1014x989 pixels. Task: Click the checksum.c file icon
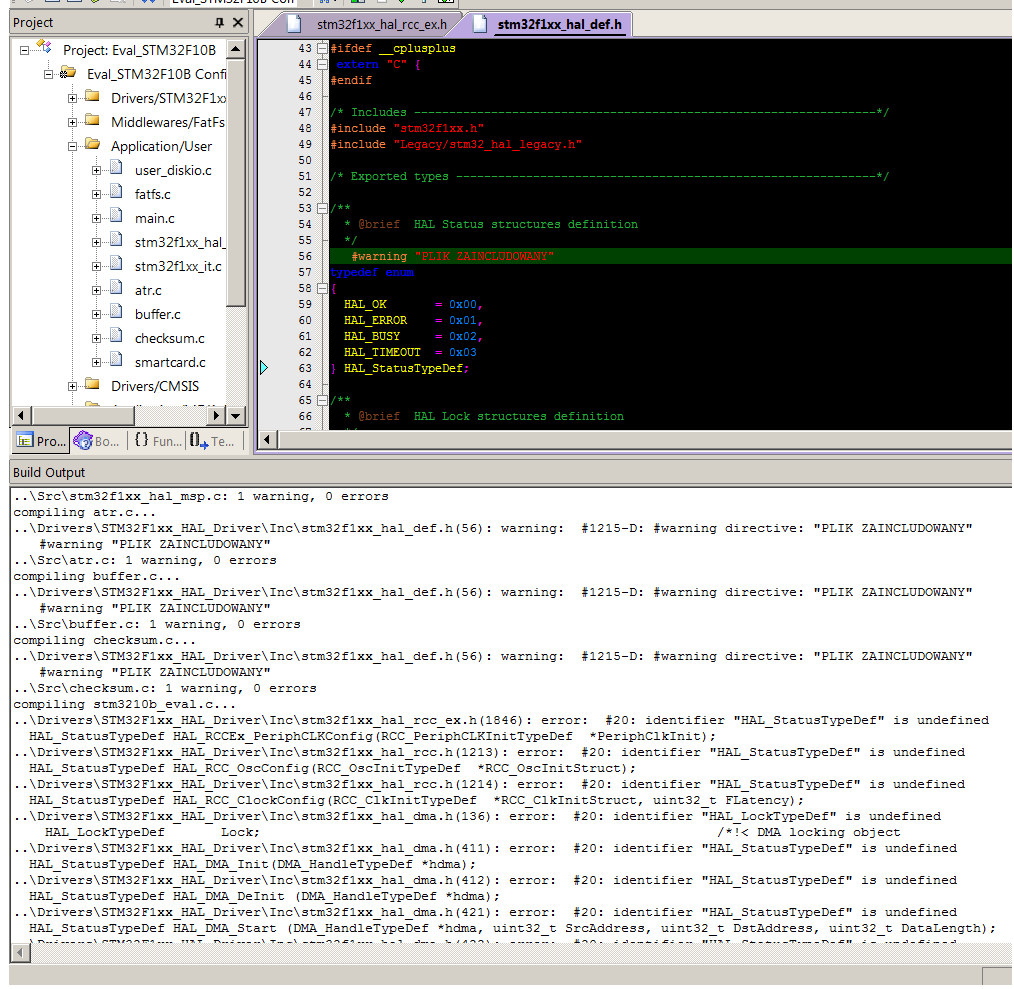tap(116, 336)
